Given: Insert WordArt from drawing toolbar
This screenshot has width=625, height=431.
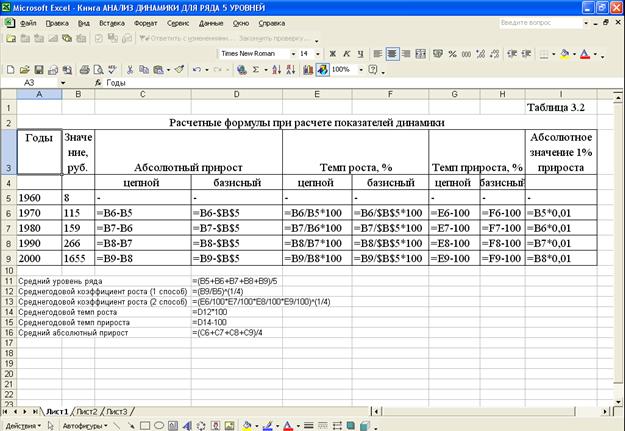Looking at the screenshot, I should (187, 425).
